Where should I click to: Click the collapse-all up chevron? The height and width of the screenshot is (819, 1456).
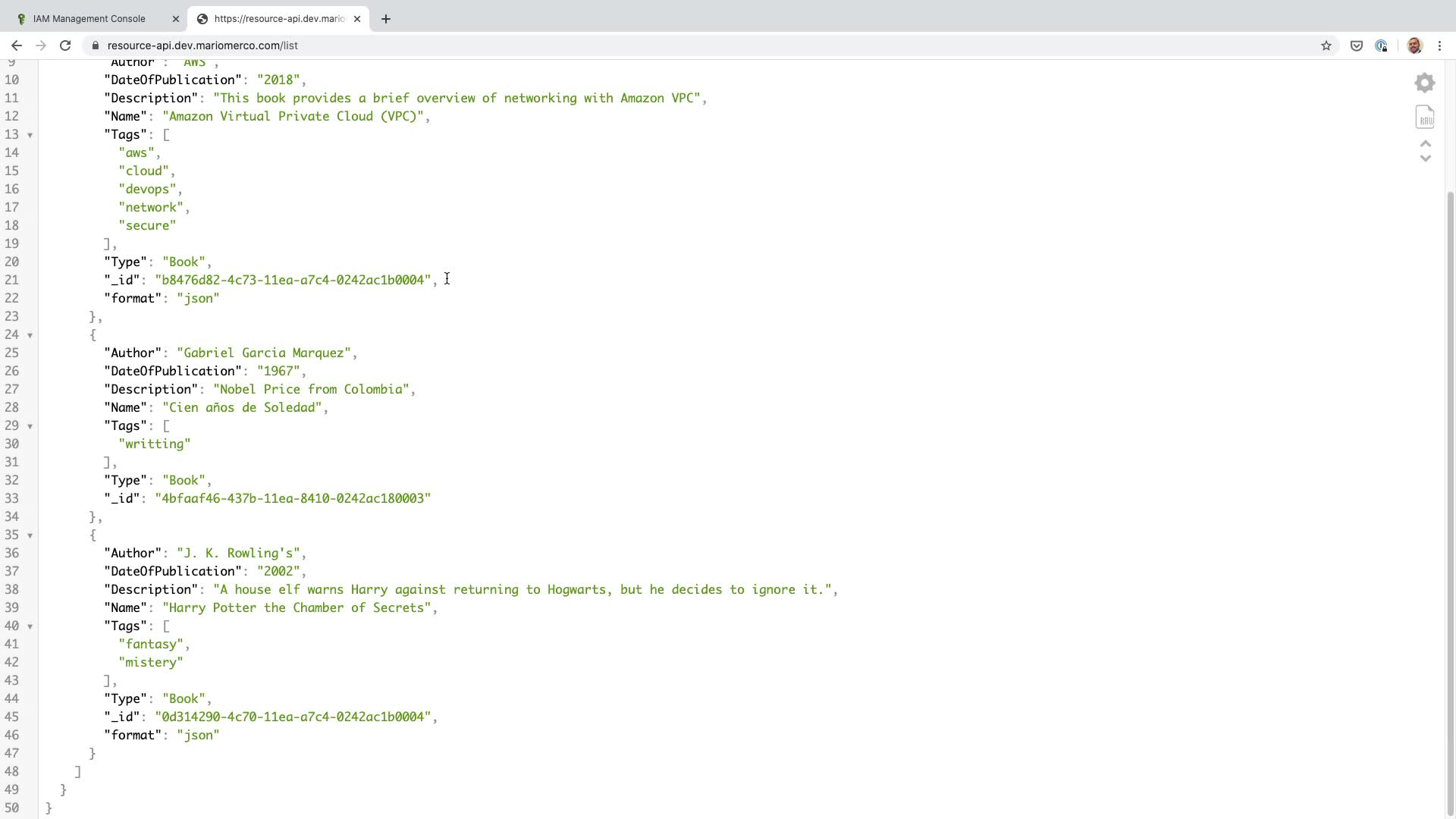[1425, 144]
